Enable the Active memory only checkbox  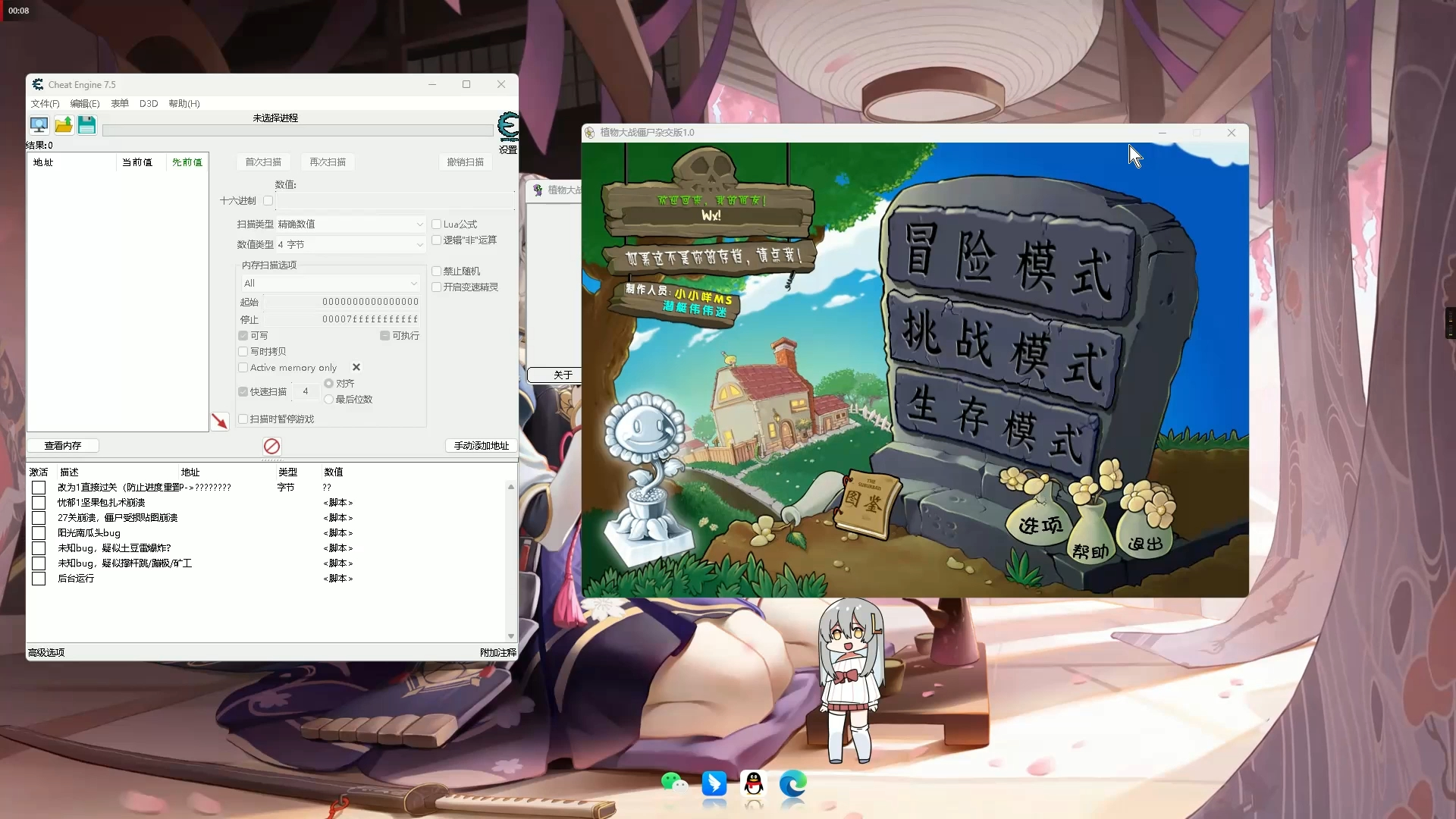243,368
